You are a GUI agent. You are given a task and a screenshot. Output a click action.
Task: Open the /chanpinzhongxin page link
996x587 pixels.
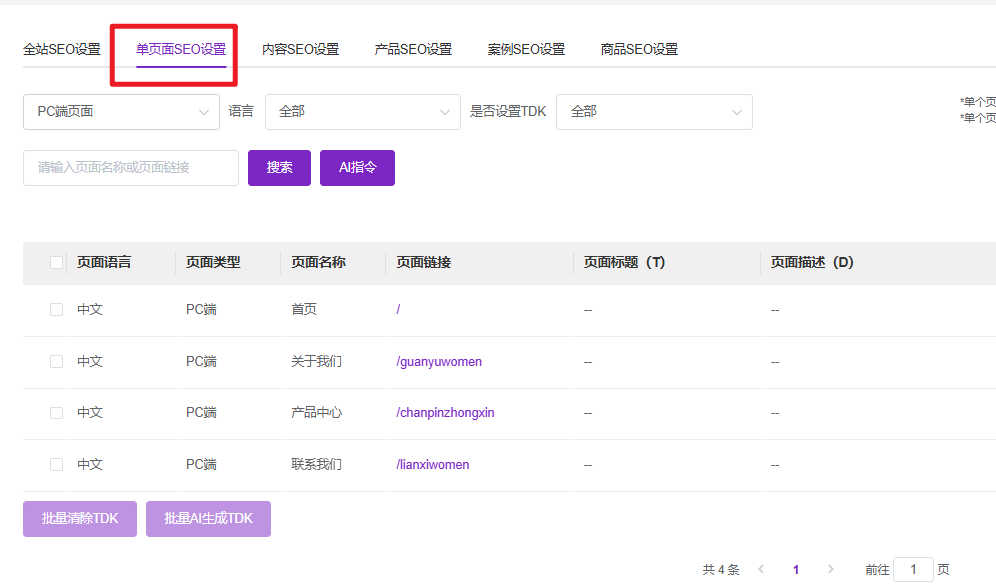[x=445, y=413]
